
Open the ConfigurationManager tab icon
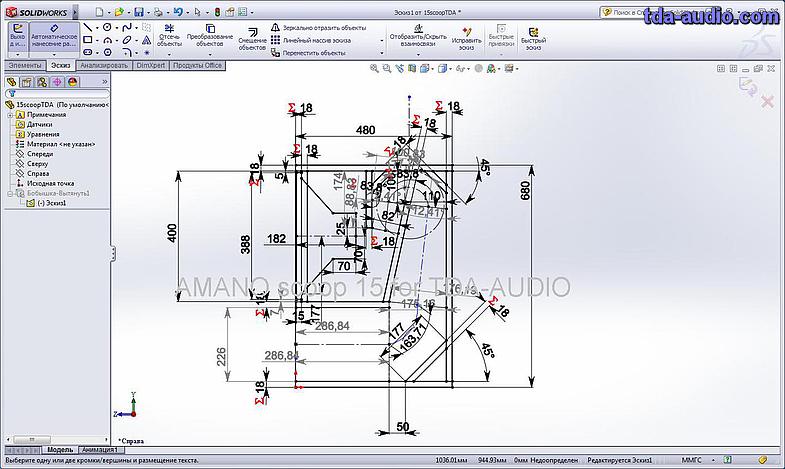pyautogui.click(x=42, y=82)
